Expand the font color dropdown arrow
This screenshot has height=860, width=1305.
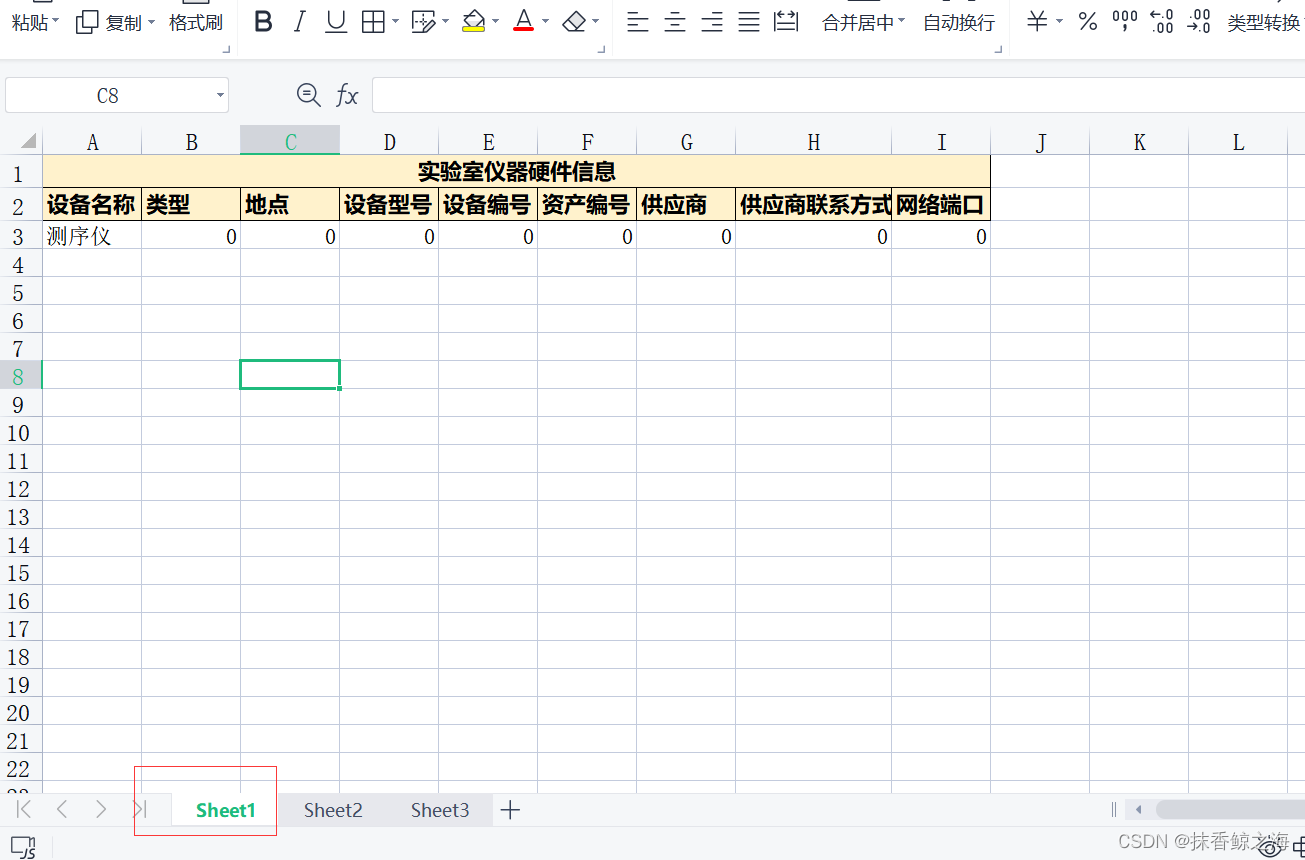click(545, 21)
